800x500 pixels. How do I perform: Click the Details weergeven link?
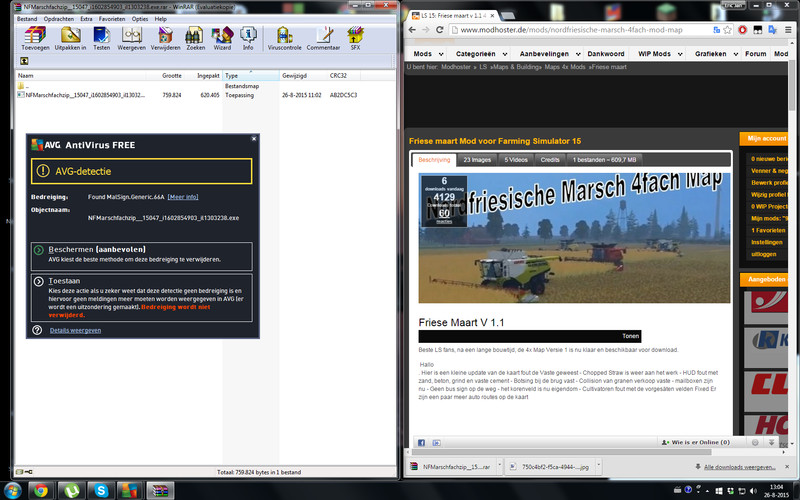75,329
